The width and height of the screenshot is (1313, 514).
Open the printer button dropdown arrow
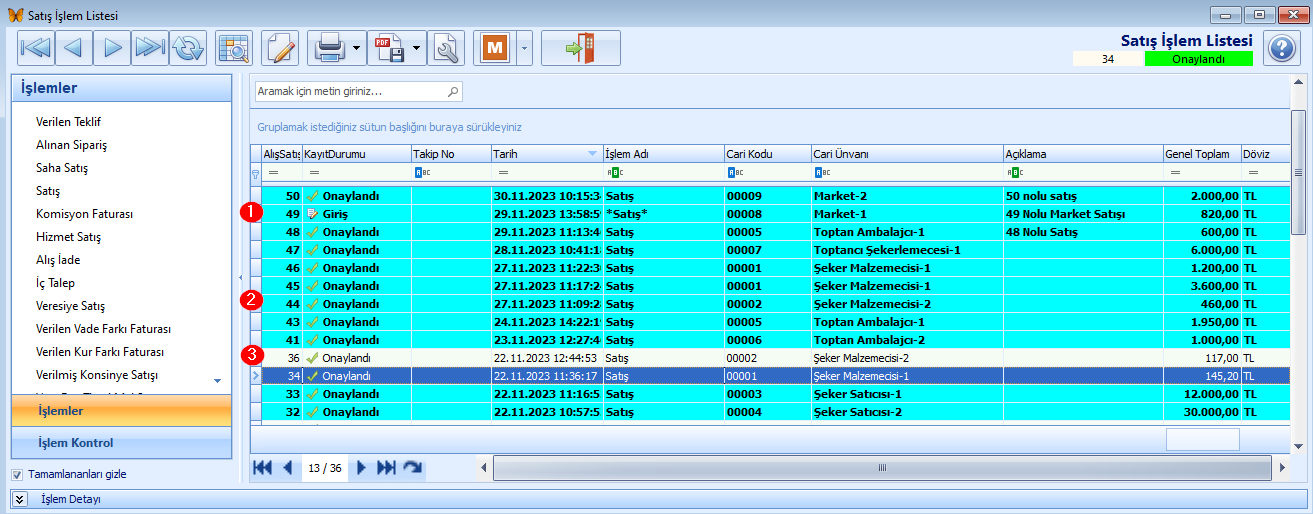pyautogui.click(x=356, y=48)
